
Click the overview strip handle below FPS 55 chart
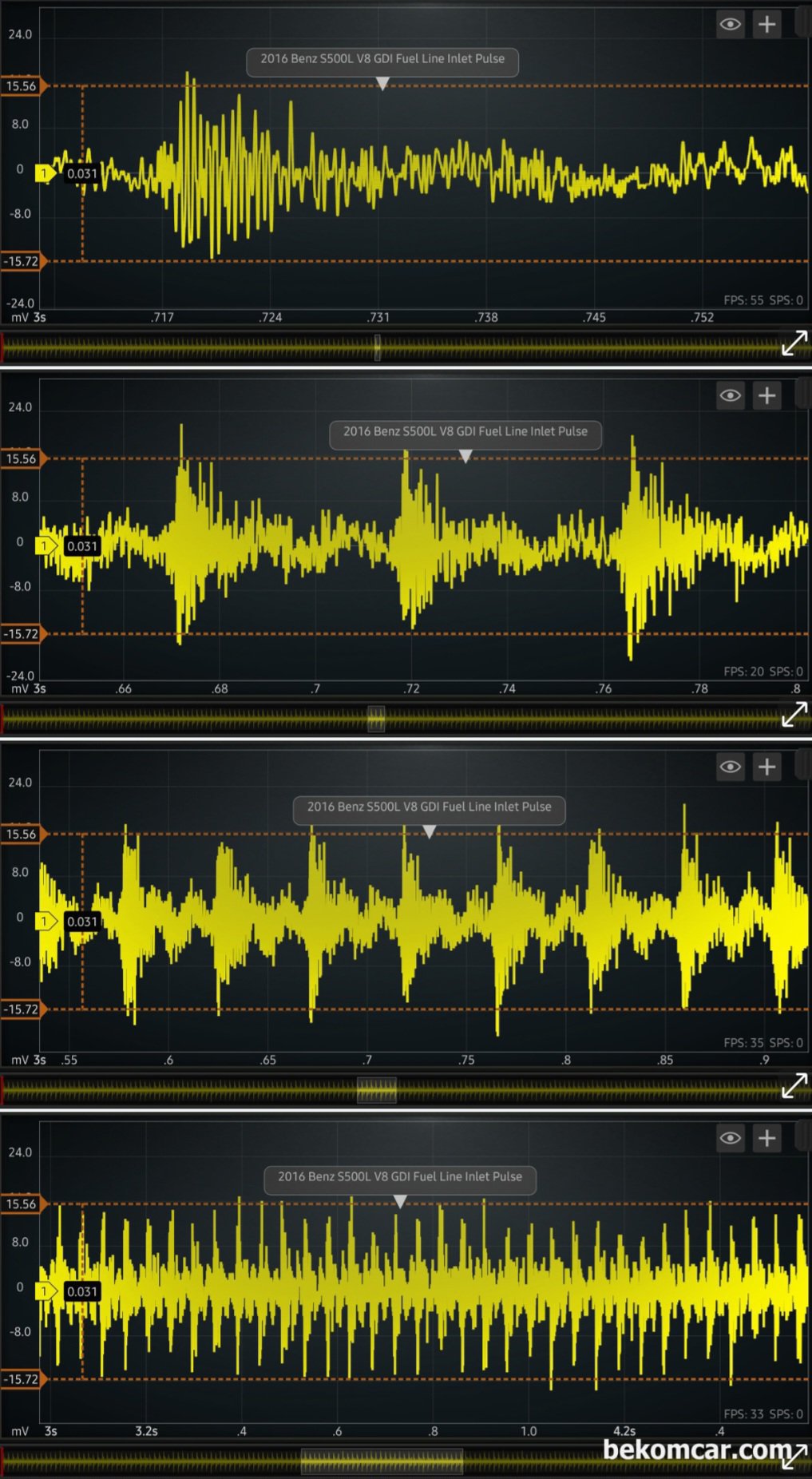click(x=378, y=347)
